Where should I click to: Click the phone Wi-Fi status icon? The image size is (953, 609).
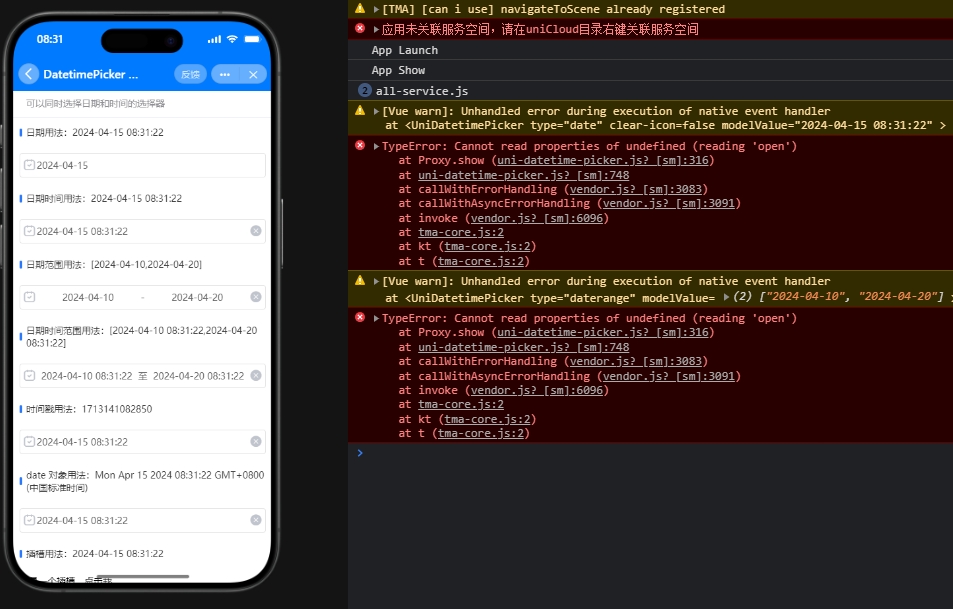[232, 39]
